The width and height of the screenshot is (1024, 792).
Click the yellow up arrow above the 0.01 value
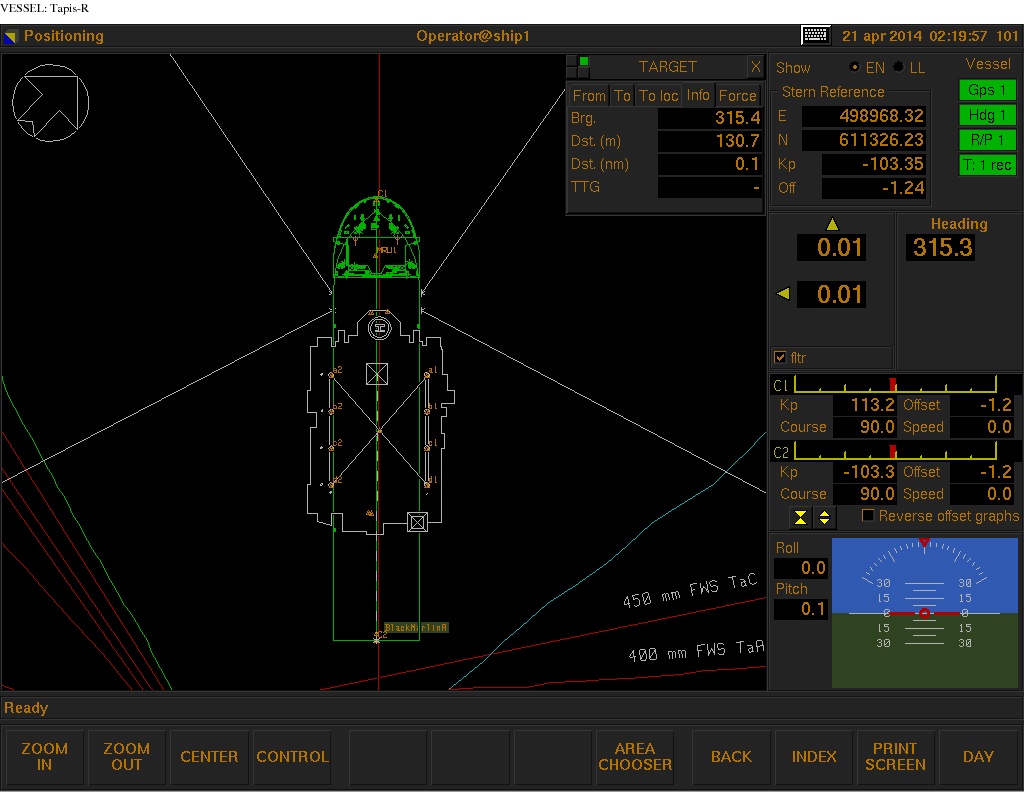point(832,224)
